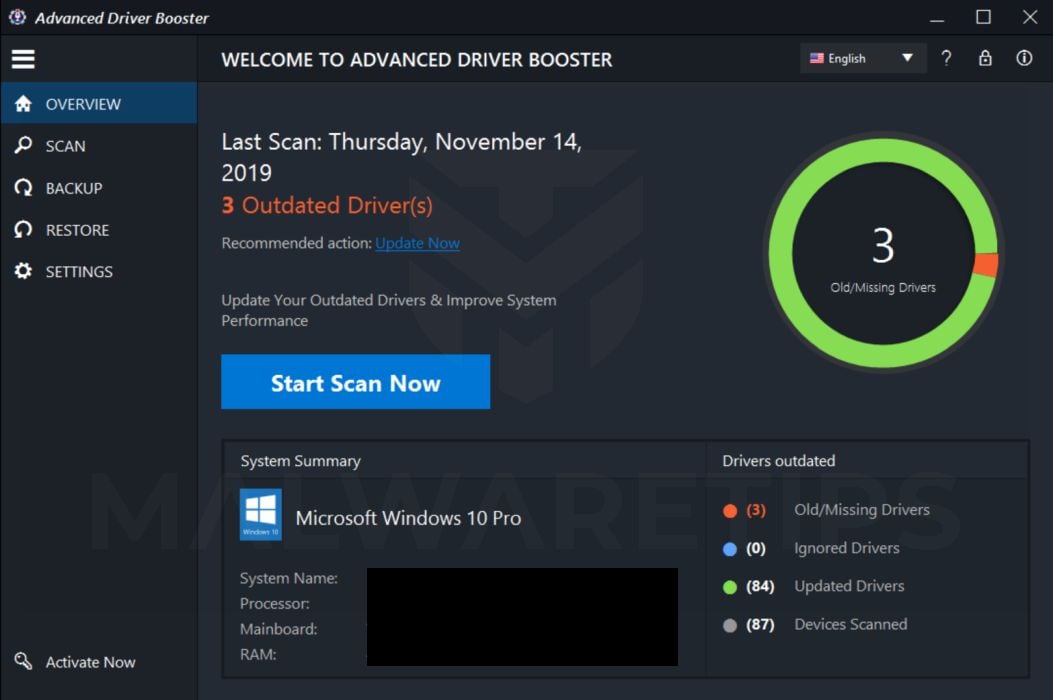The width and height of the screenshot is (1053, 700).
Task: Click the Settings gear icon
Action: pos(24,271)
